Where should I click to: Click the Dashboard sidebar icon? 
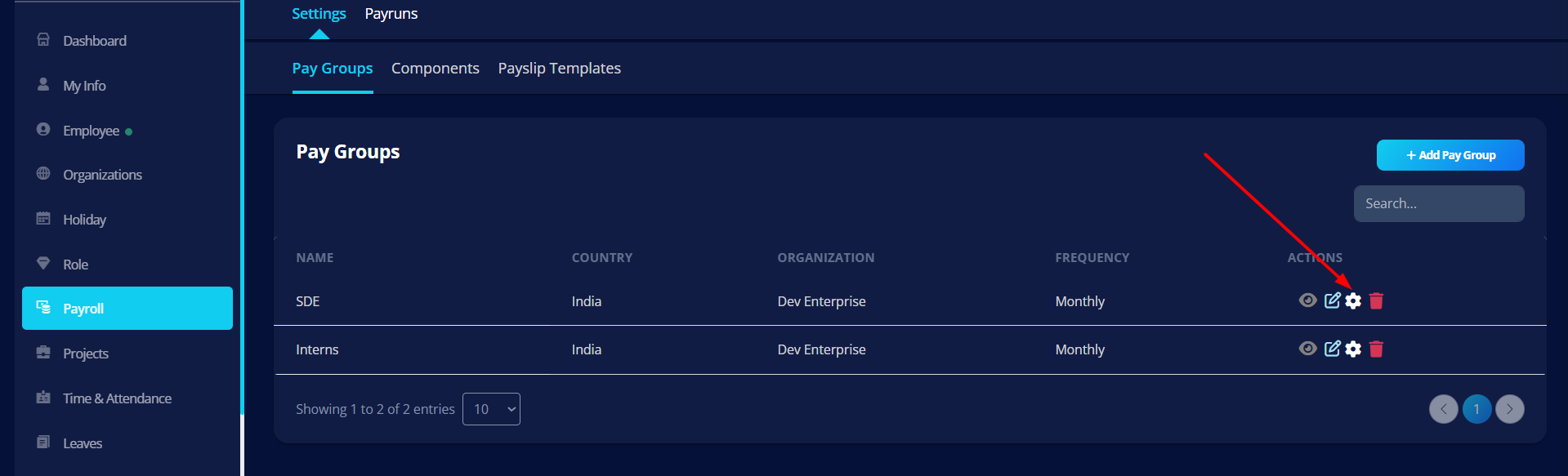coord(43,40)
